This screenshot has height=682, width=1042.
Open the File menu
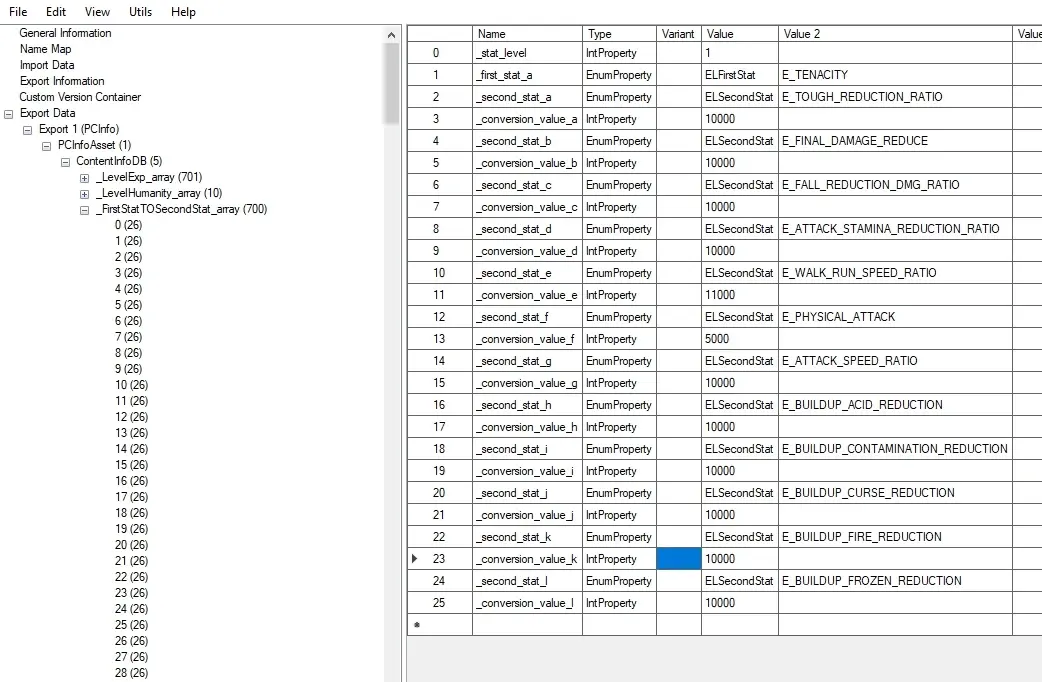18,12
